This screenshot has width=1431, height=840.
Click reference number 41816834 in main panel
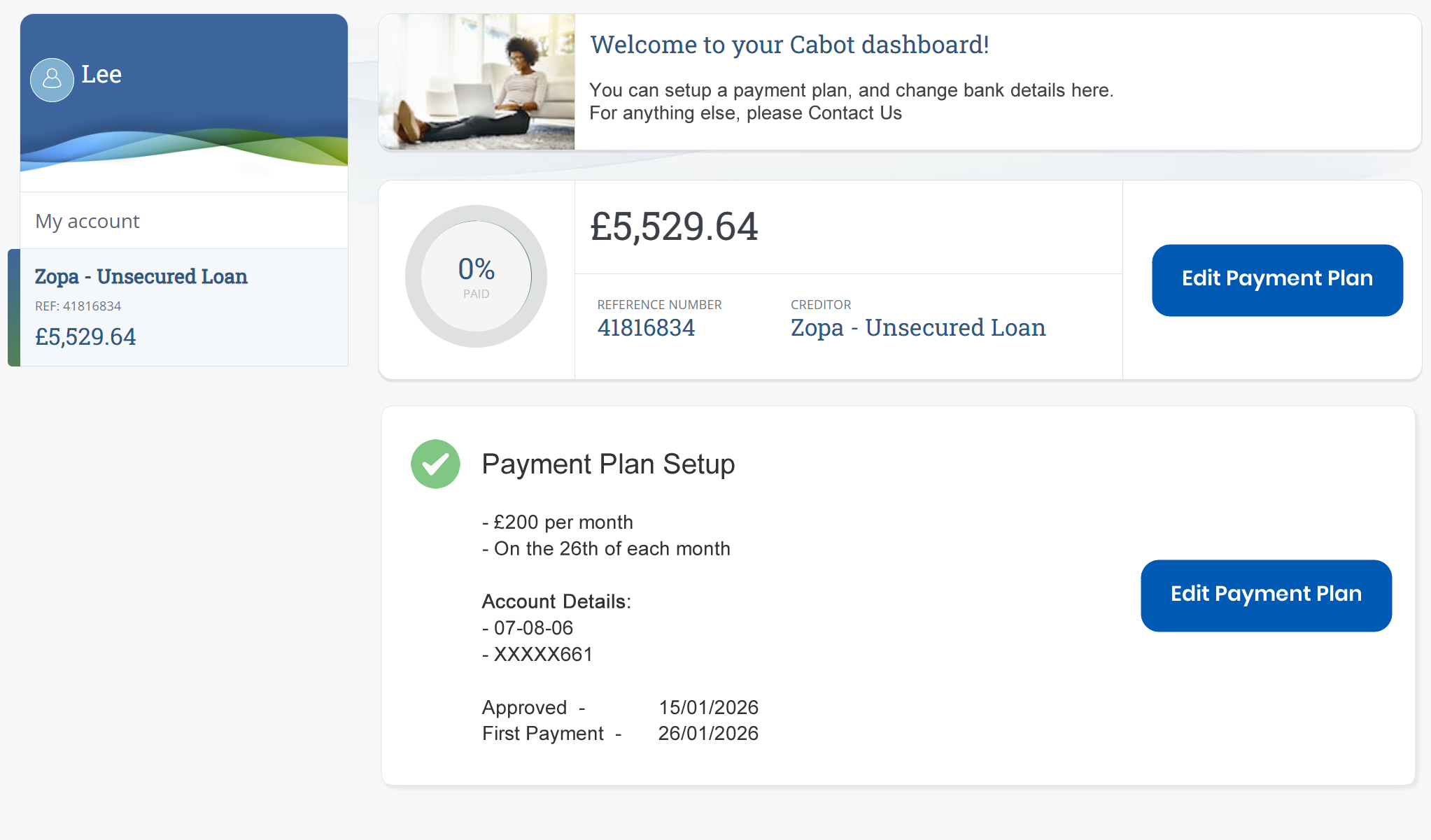click(x=646, y=327)
